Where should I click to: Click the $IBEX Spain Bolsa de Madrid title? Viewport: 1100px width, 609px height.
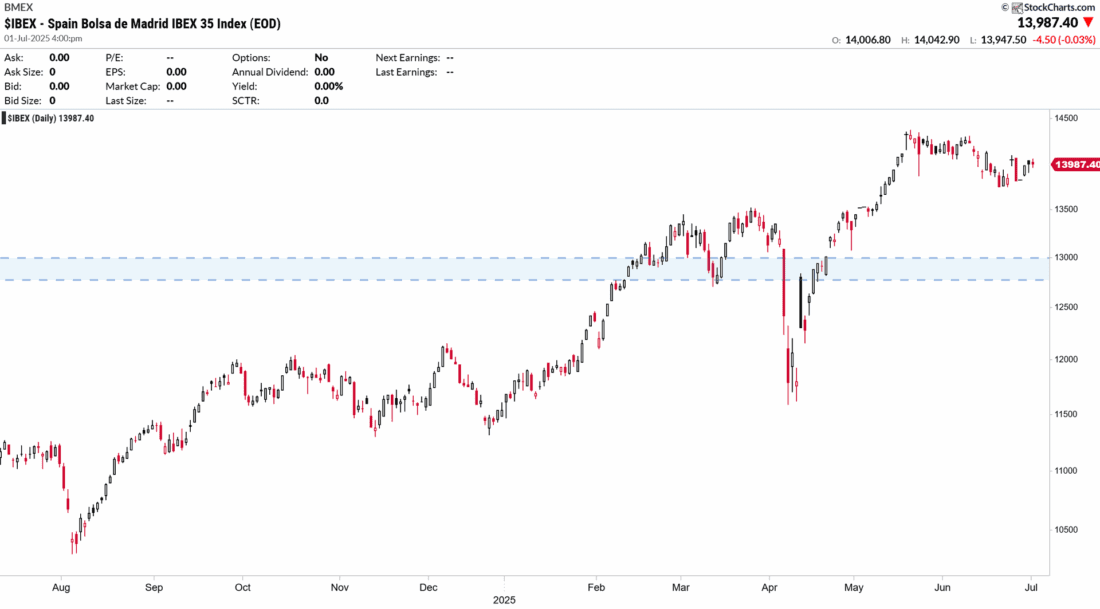pos(142,23)
